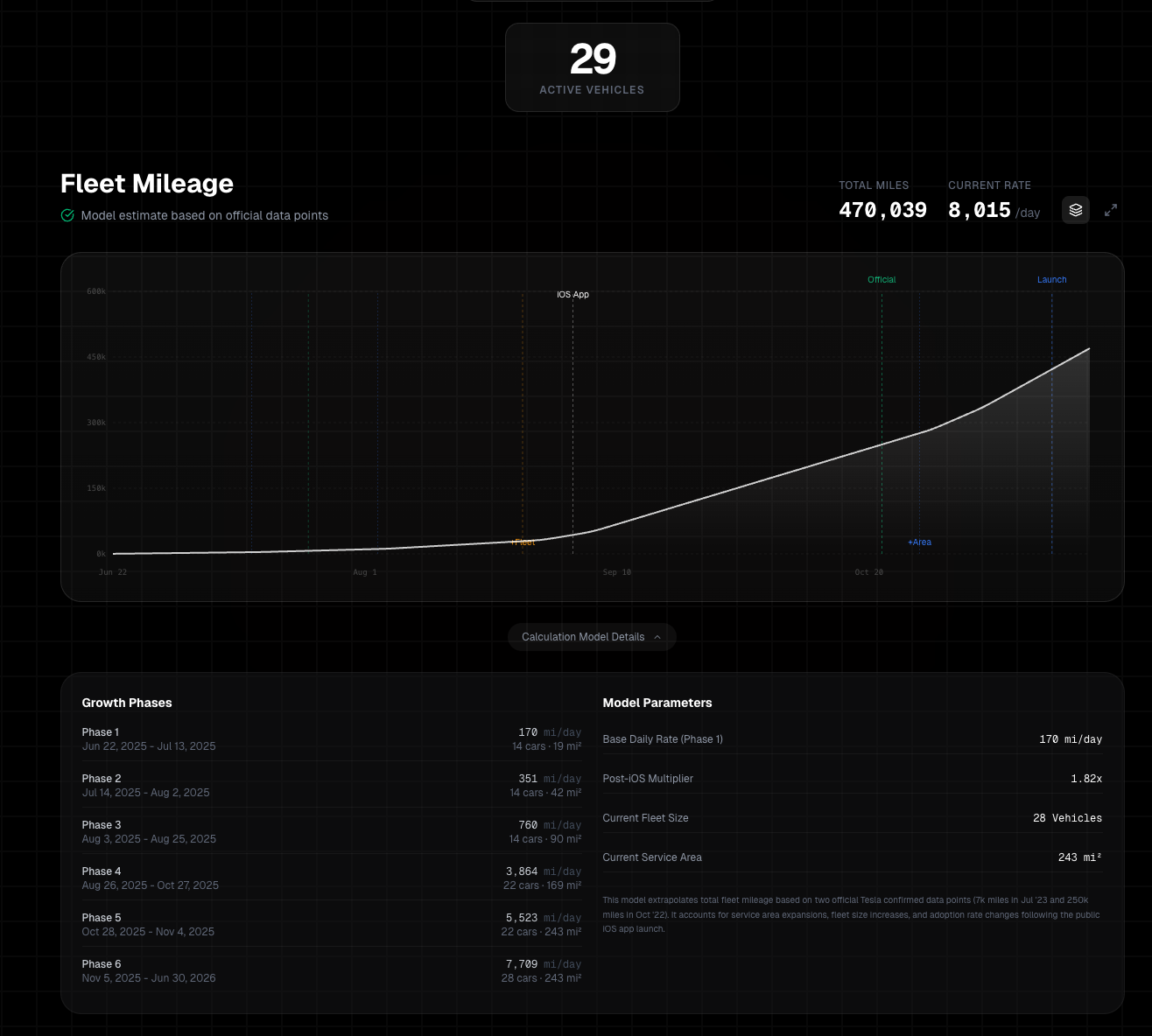Click the Current Rate 8,015 figure
This screenshot has height=1036, width=1152.
pos(980,210)
